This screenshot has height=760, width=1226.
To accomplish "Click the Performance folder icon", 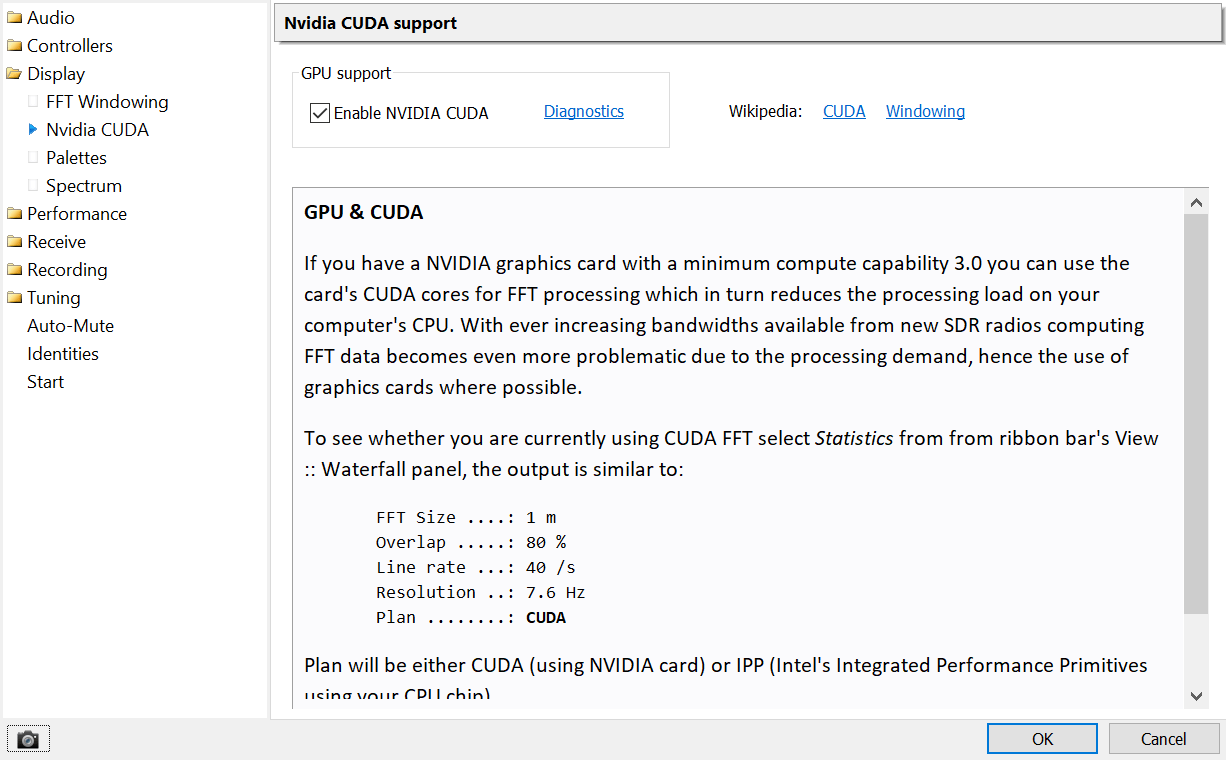I will (14, 214).
